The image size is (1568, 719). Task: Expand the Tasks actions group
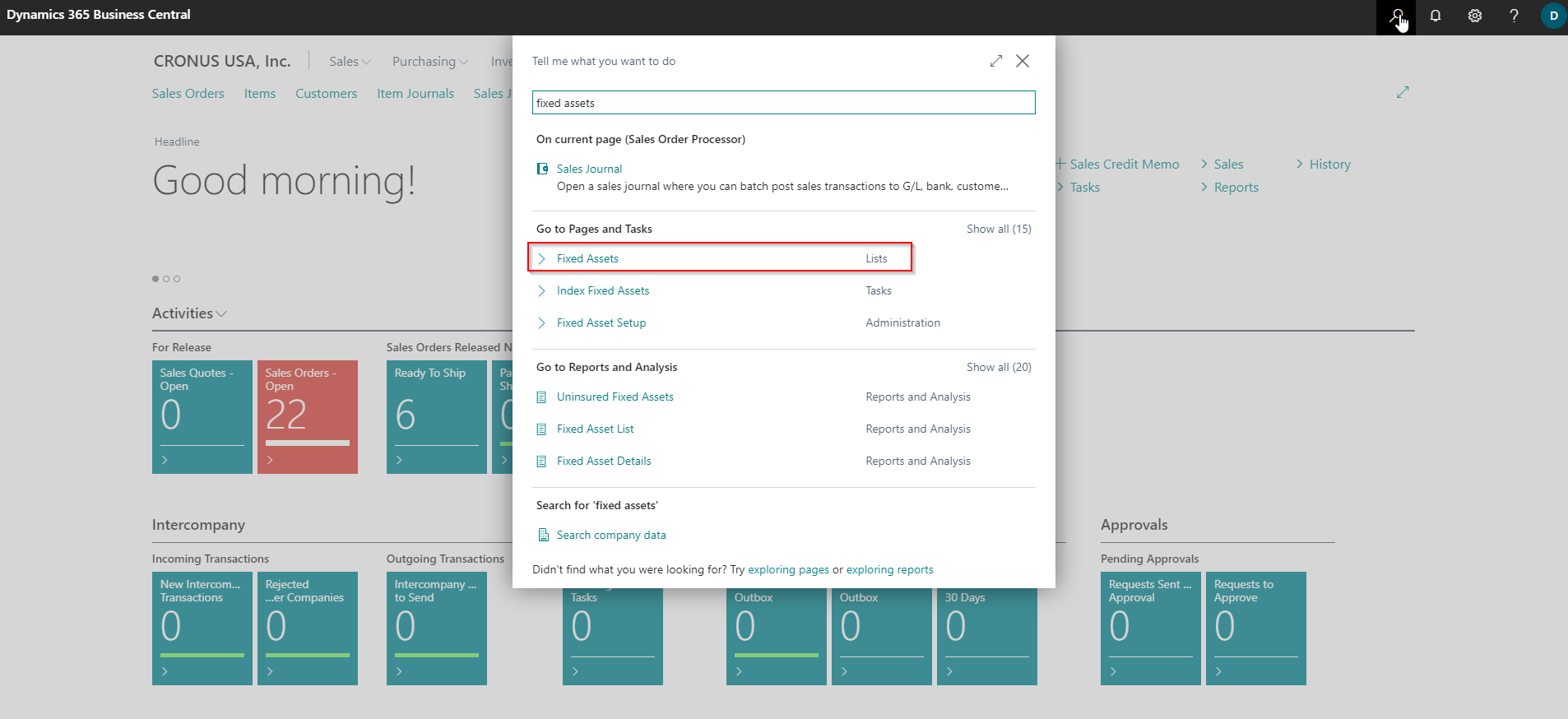pyautogui.click(x=1079, y=187)
